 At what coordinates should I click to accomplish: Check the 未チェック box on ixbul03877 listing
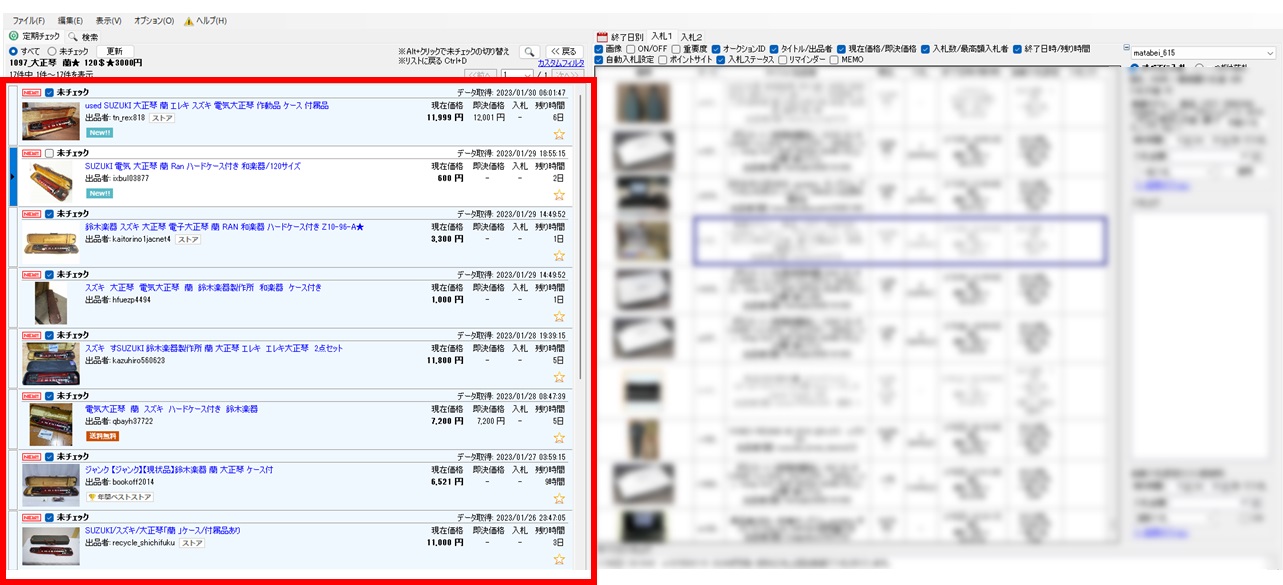49,153
